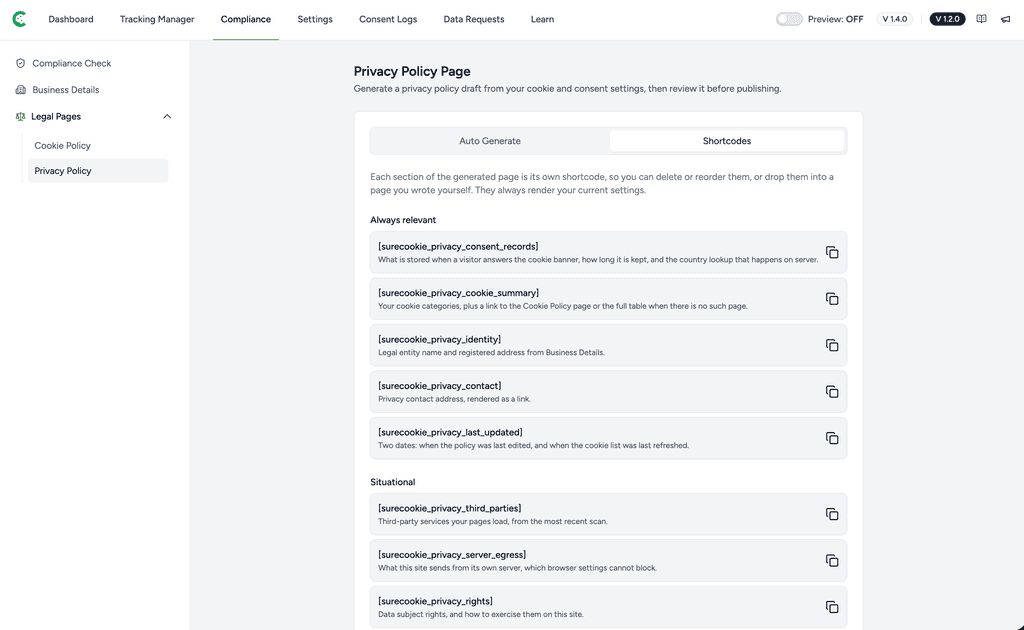This screenshot has height=630, width=1024.
Task: Open the Cookie Policy page
Action: point(63,146)
